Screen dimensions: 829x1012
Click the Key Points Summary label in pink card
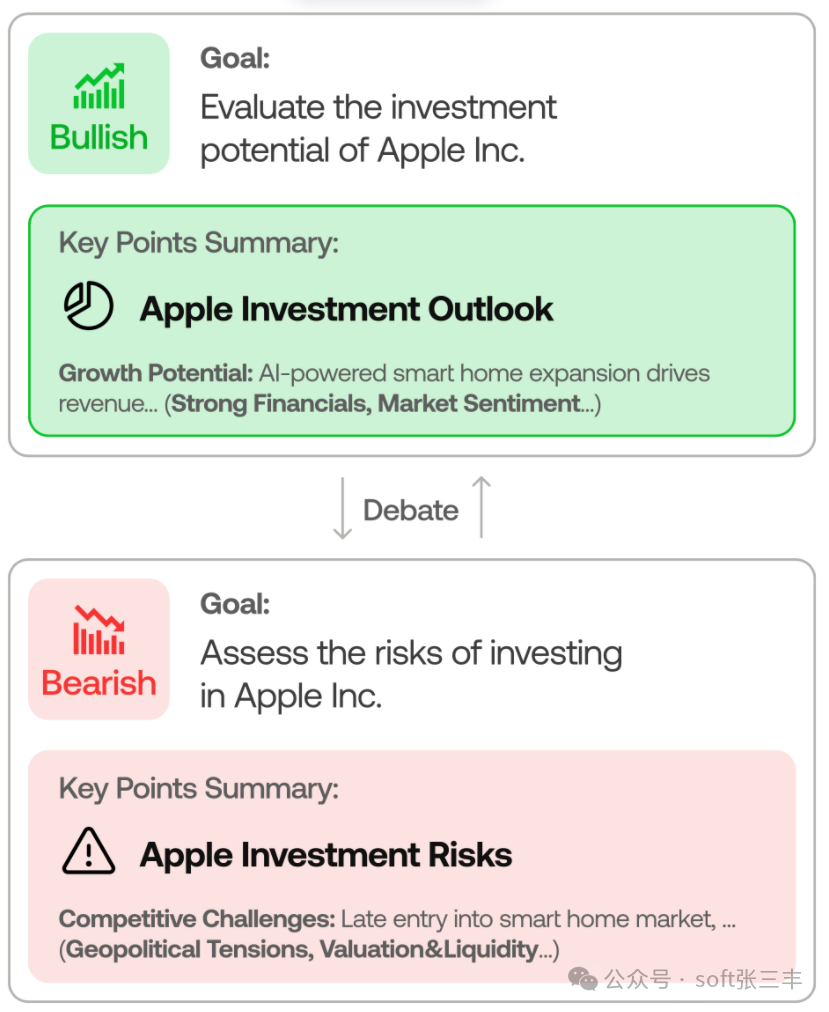tap(198, 788)
